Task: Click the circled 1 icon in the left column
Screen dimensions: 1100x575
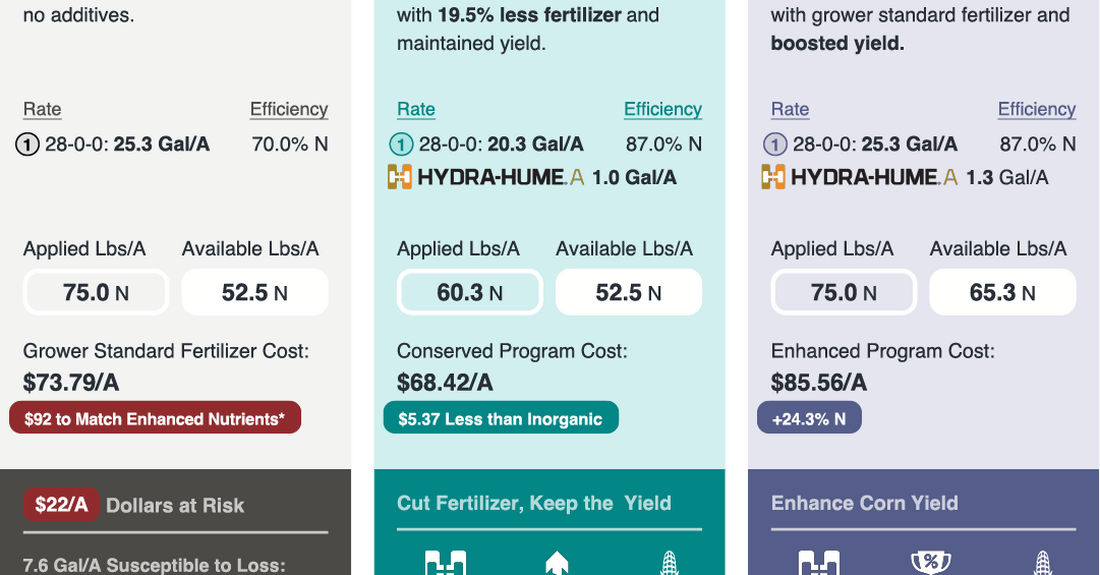Action: [x=27, y=144]
